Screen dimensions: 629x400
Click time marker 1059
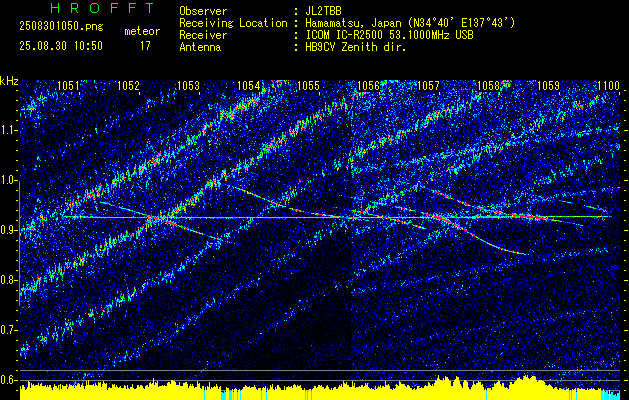point(548,86)
